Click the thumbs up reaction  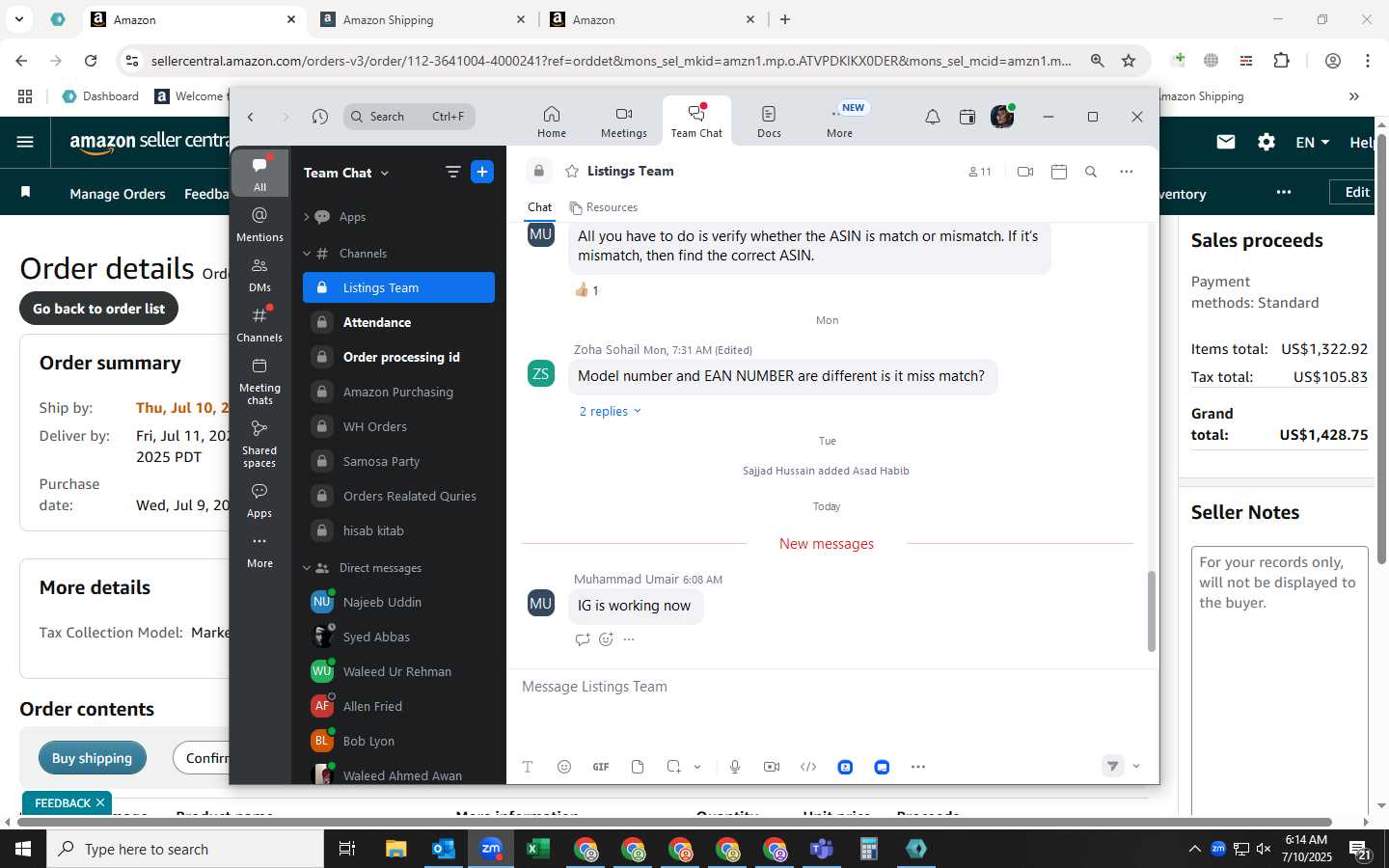(x=586, y=290)
